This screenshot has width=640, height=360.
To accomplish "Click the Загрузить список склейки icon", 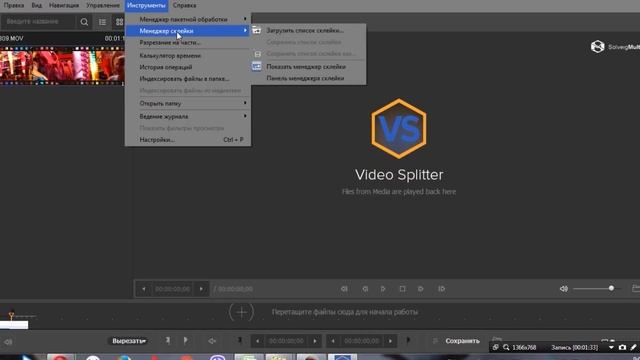I will click(256, 30).
